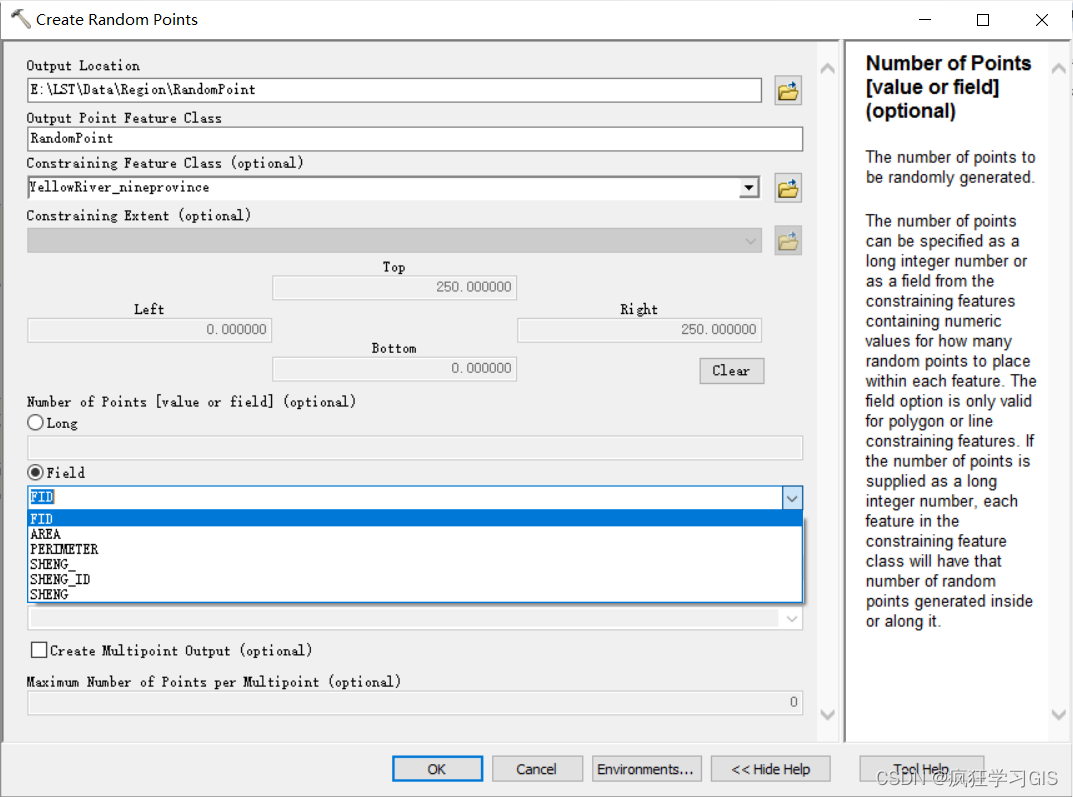Viewport: 1073px width, 797px height.
Task: Choose SHENG_ in the field list
Action: click(415, 564)
